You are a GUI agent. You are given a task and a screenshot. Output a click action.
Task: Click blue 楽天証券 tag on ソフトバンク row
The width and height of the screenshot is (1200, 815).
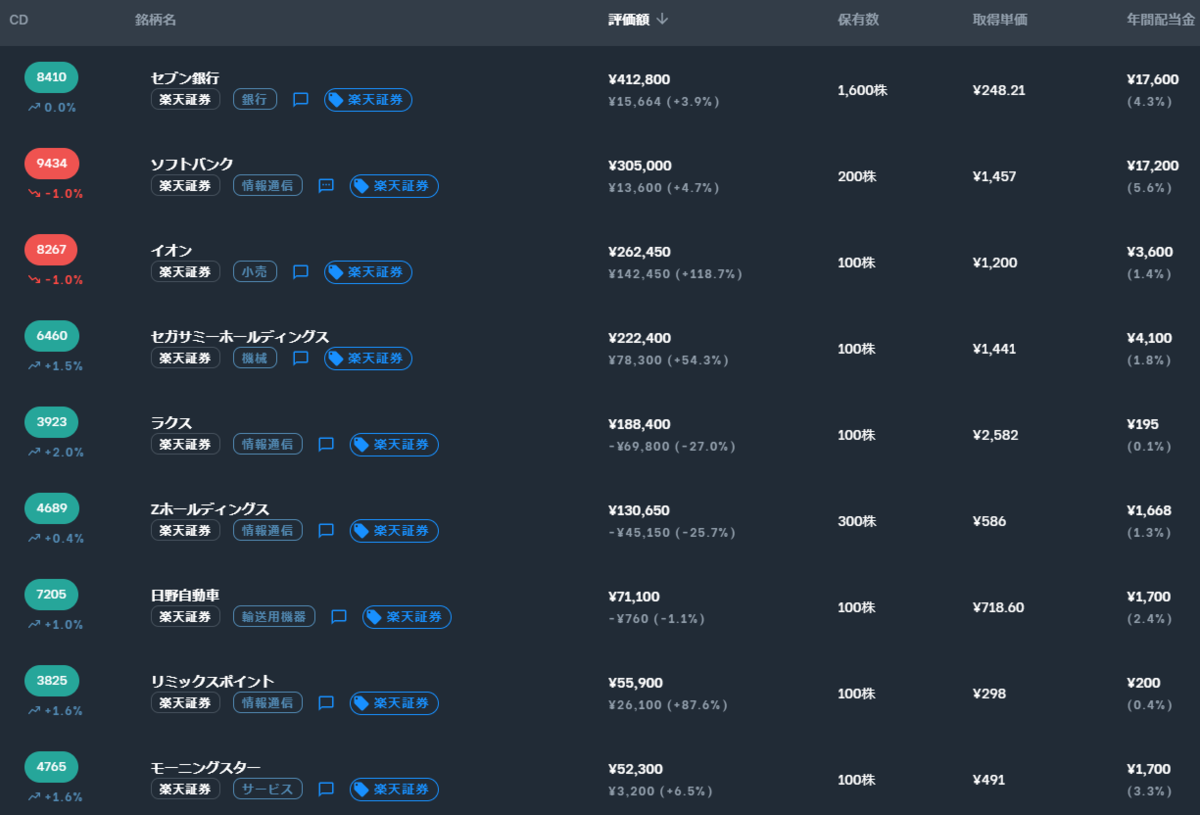pyautogui.click(x=394, y=186)
